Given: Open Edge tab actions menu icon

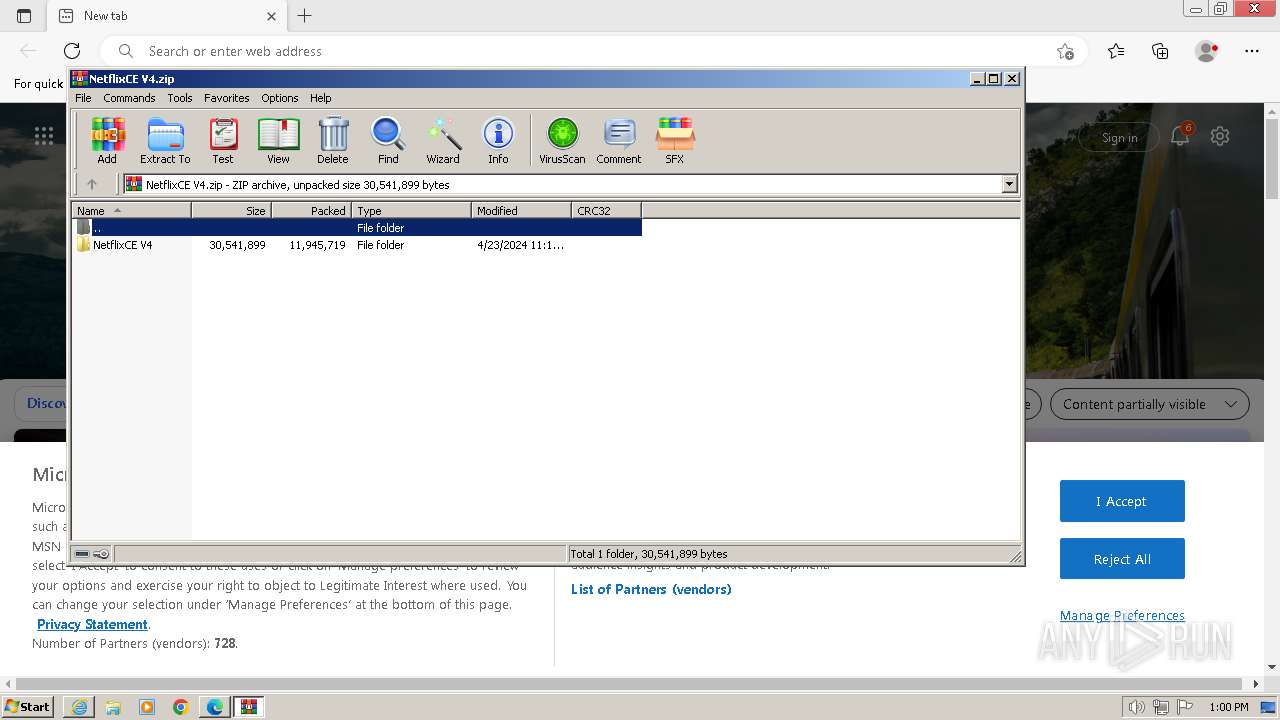Looking at the screenshot, I should (x=24, y=16).
